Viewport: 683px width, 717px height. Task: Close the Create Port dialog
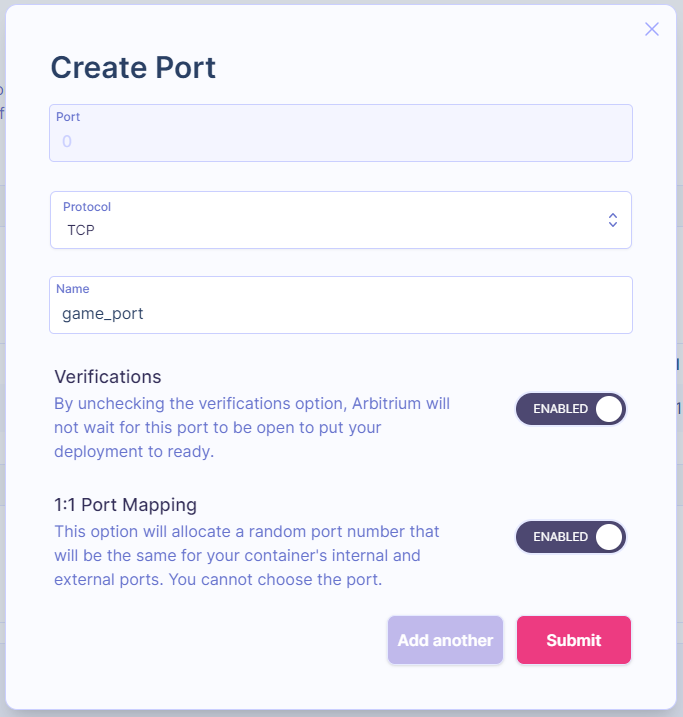point(652,29)
